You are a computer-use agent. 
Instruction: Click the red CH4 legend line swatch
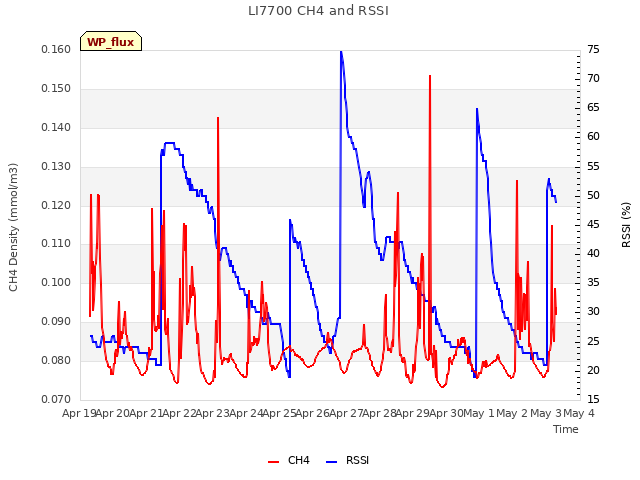click(273, 462)
